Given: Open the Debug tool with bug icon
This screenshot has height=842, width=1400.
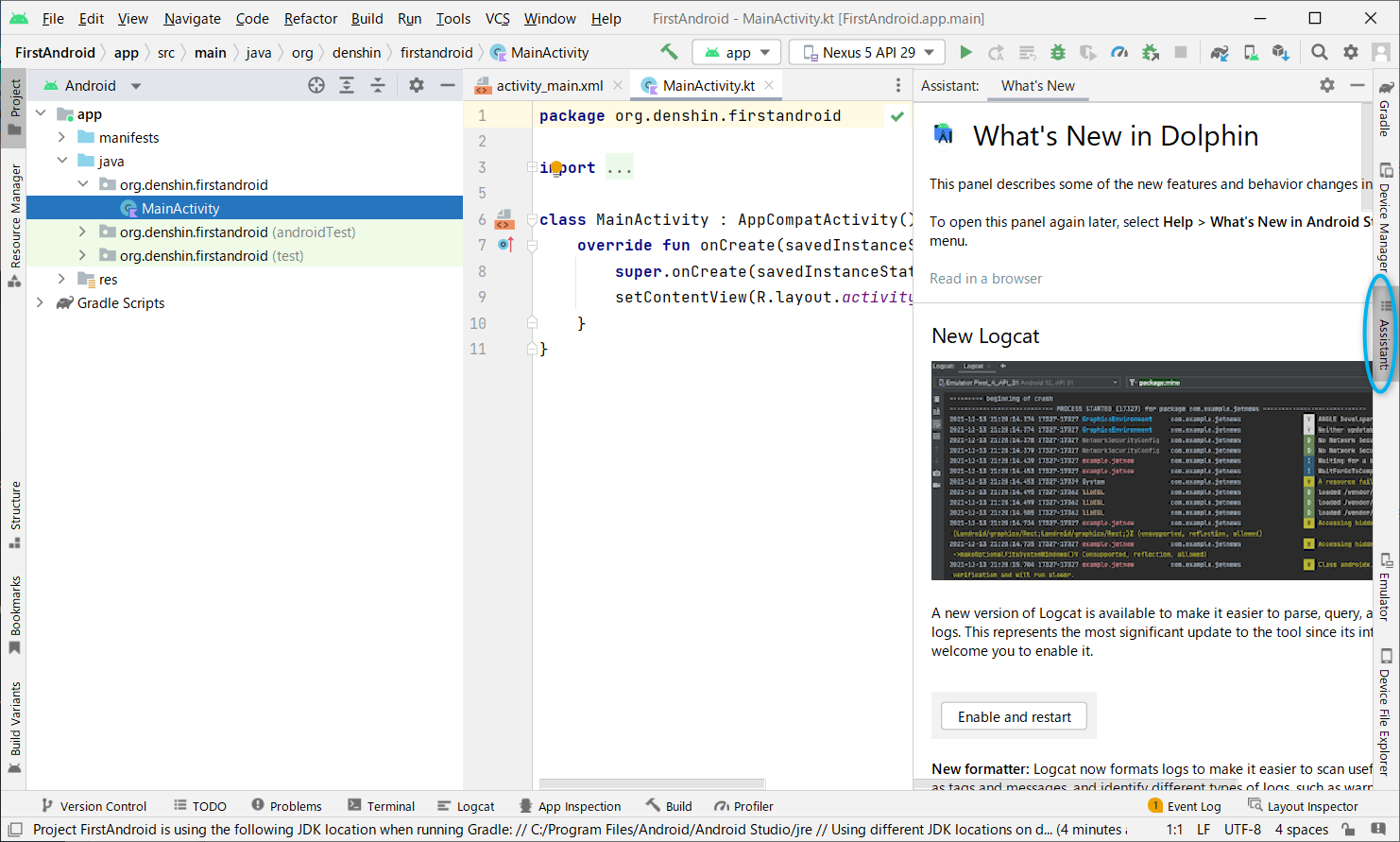Looking at the screenshot, I should coord(1057,52).
